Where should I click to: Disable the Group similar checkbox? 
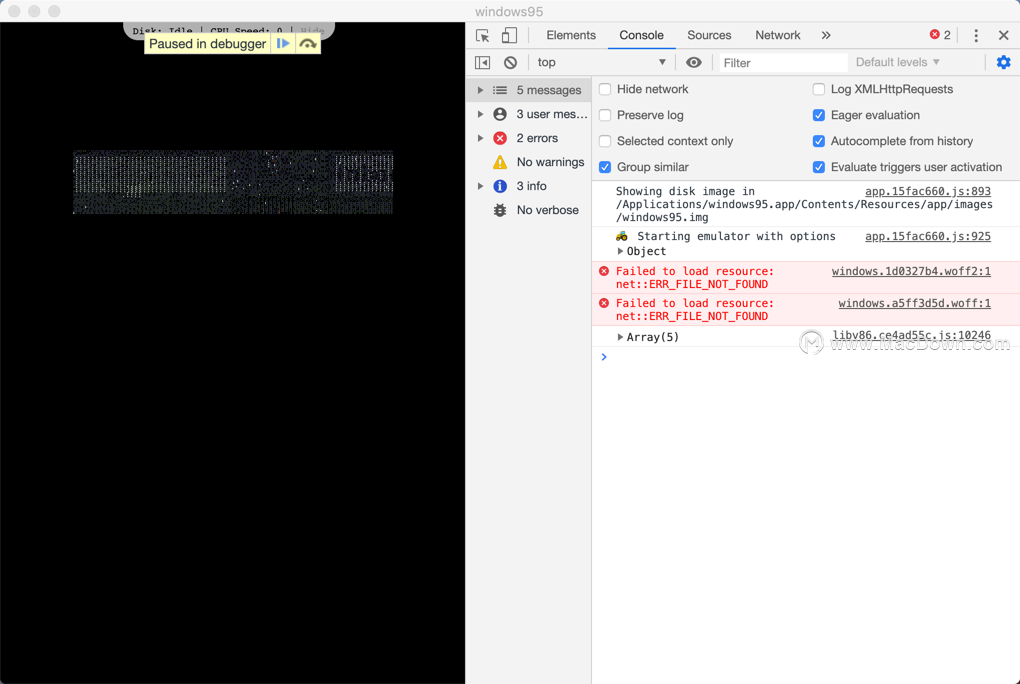coord(605,167)
